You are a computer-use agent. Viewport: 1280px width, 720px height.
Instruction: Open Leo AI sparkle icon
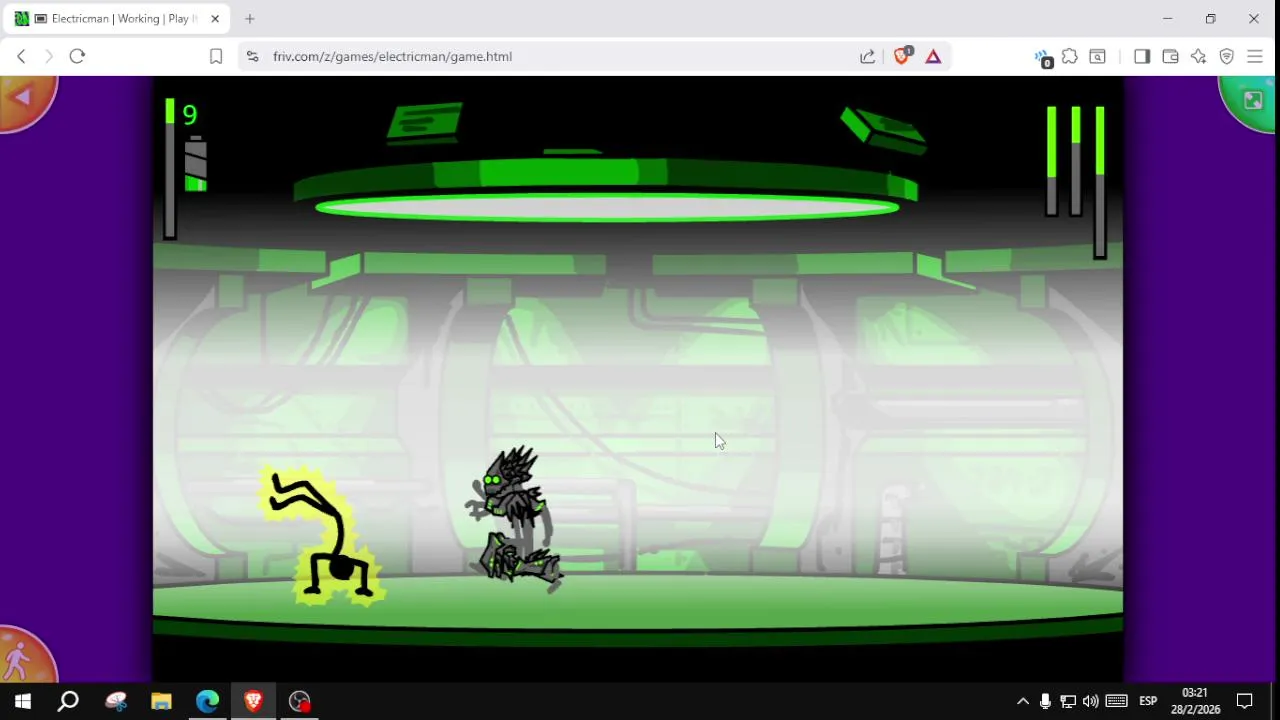pos(1198,57)
